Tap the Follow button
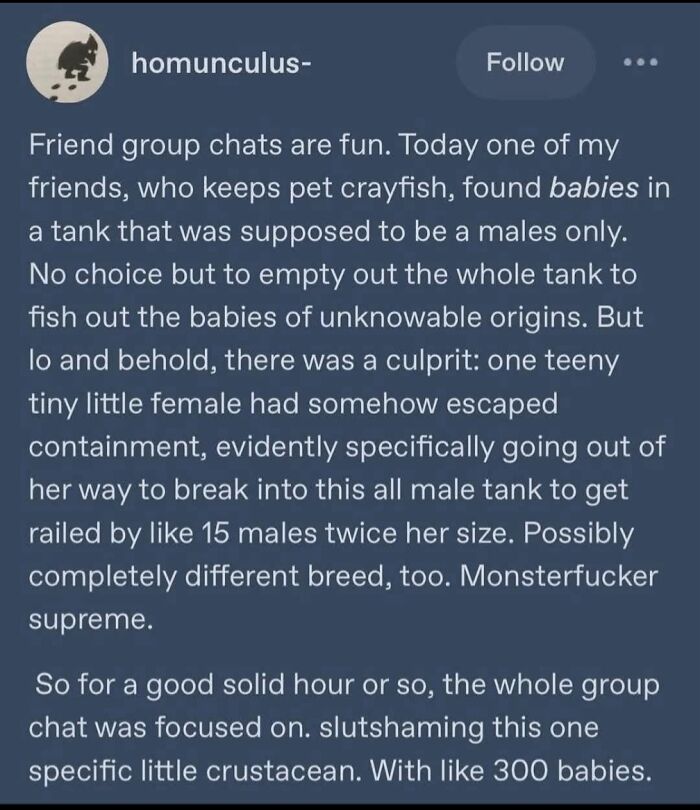Image resolution: width=700 pixels, height=810 pixels. pos(525,63)
